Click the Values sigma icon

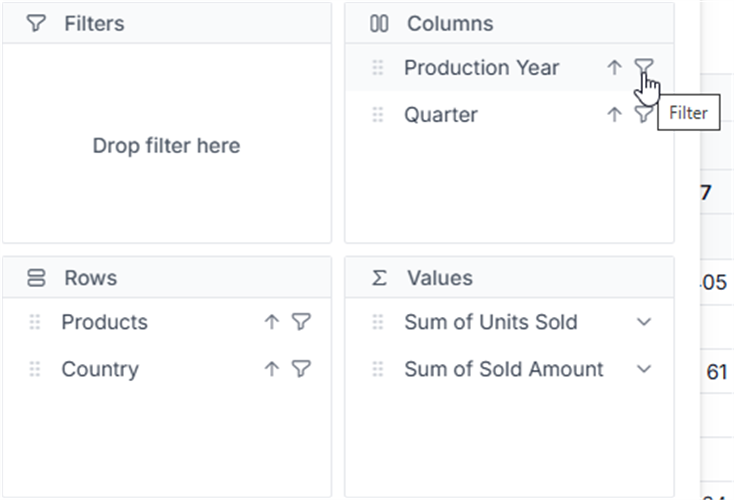pos(379,278)
